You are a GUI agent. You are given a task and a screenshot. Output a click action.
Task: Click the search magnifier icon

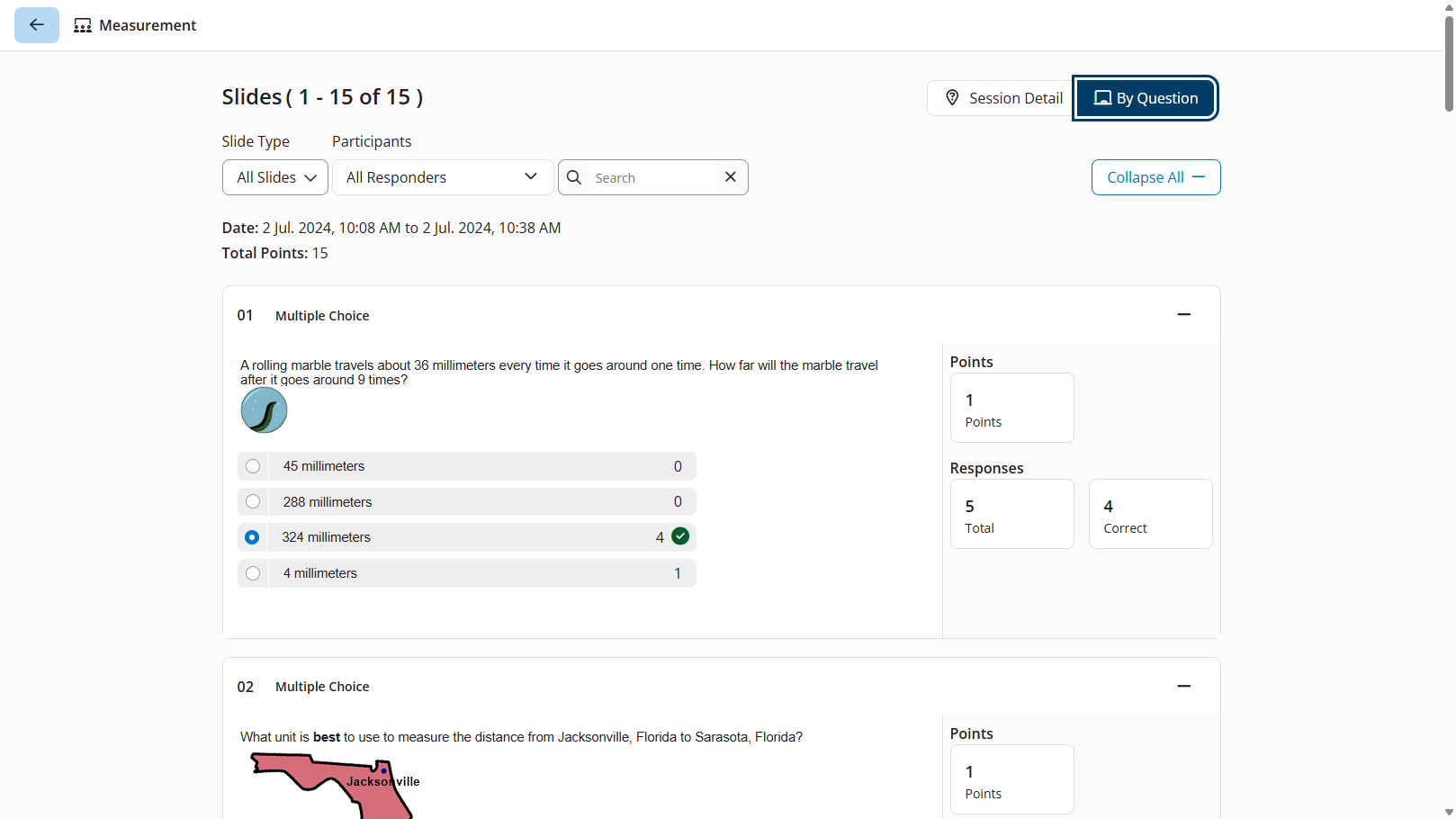click(x=574, y=177)
